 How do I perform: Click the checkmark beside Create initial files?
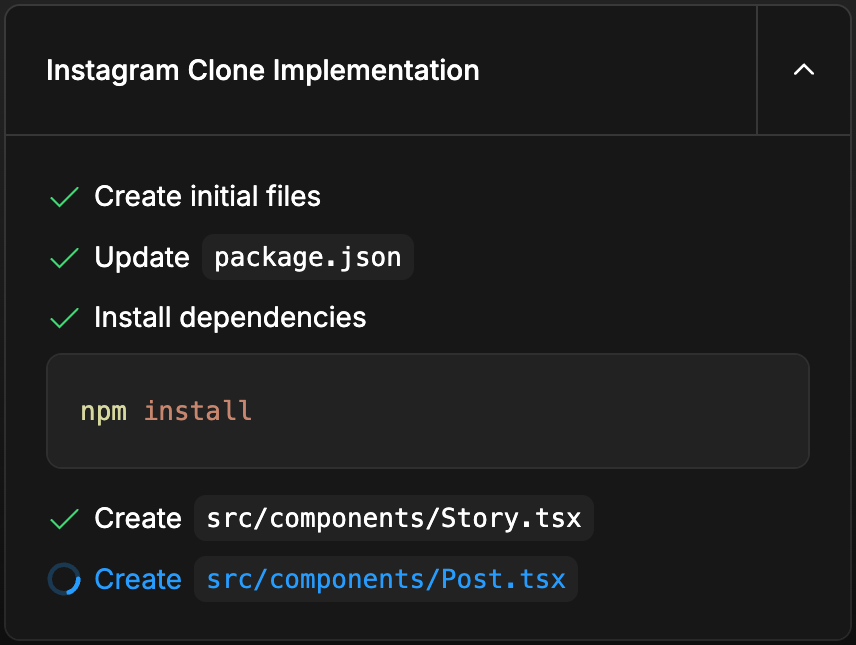[x=64, y=197]
